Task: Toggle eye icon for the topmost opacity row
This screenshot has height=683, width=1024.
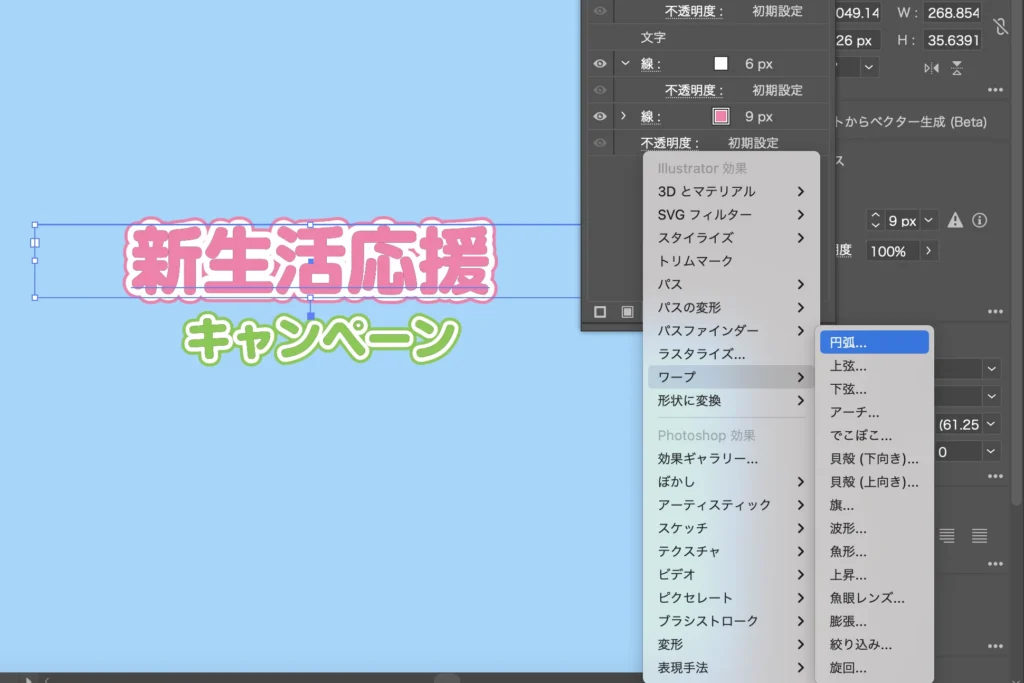Action: [600, 12]
